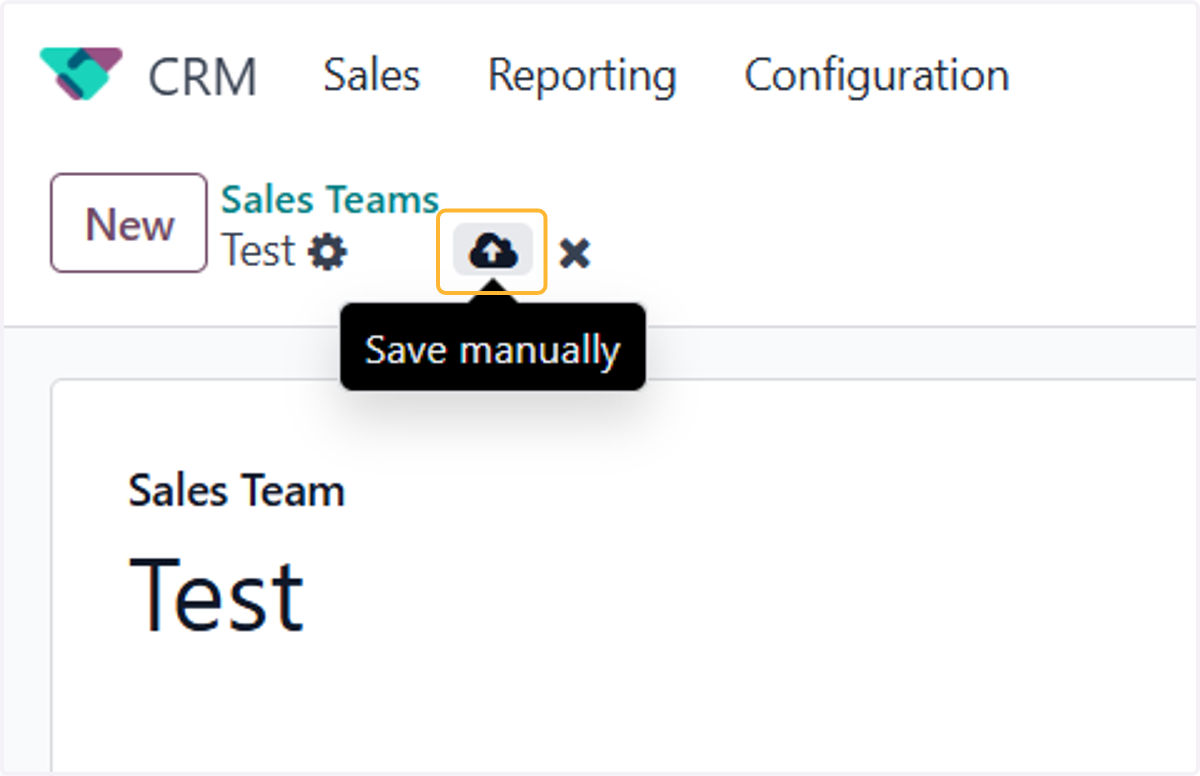Create a new record with New button
The image size is (1200, 776).
[x=129, y=223]
